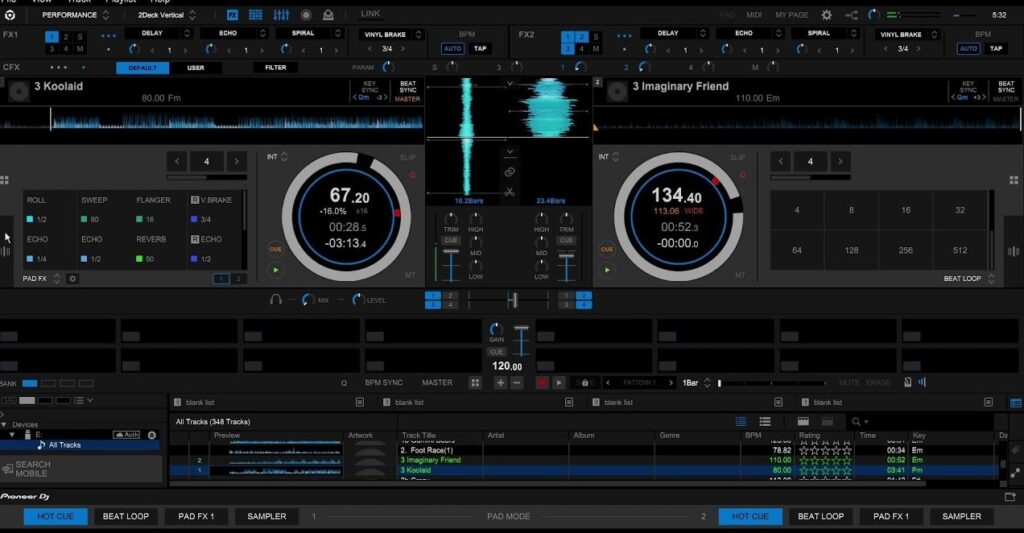Toggle FX1 master M assign button
This screenshot has height=533, width=1024.
[80, 48]
